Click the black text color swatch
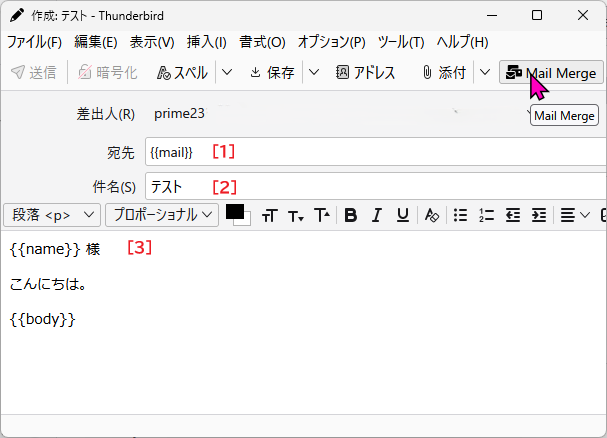This screenshot has height=438, width=607. (x=235, y=211)
